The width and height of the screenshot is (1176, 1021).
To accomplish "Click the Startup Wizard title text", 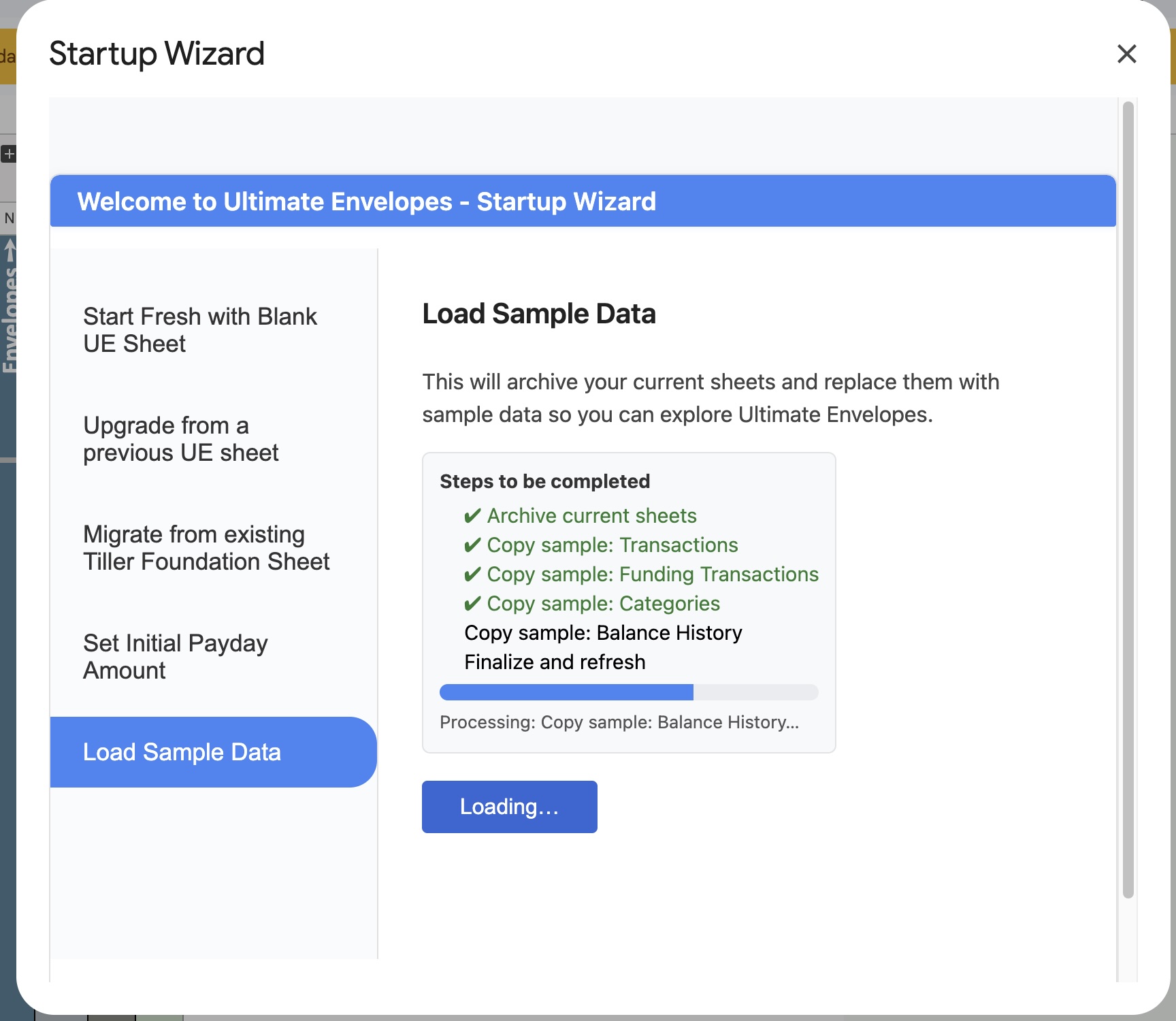I will (x=157, y=54).
